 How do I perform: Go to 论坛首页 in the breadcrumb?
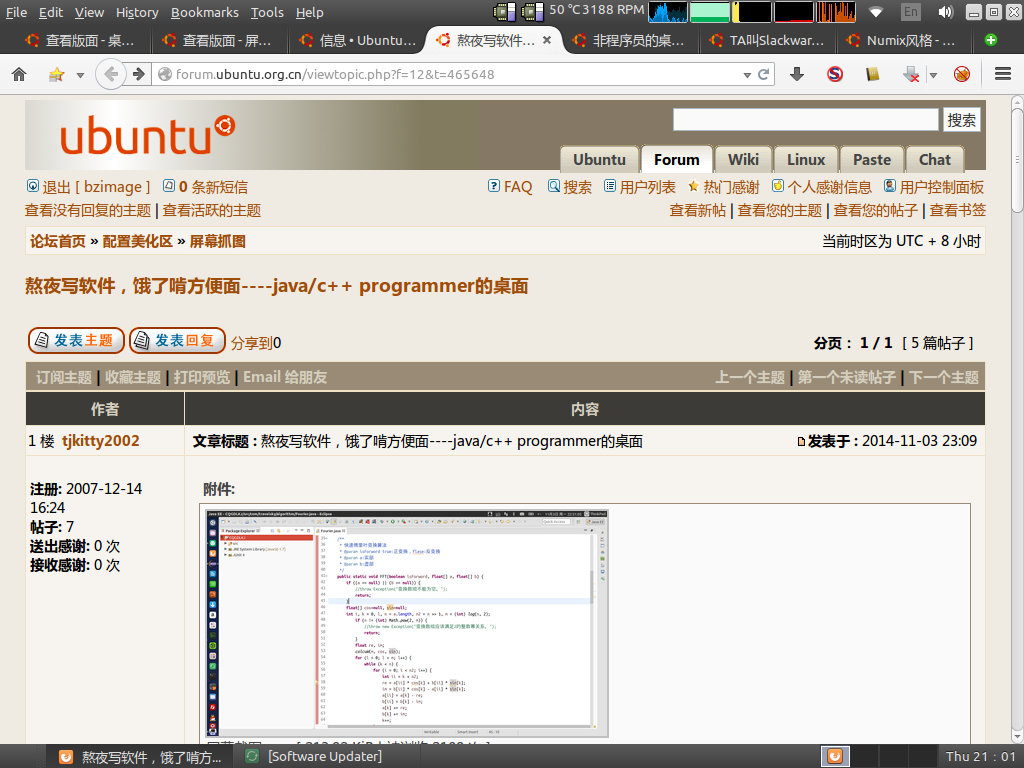pyautogui.click(x=58, y=241)
